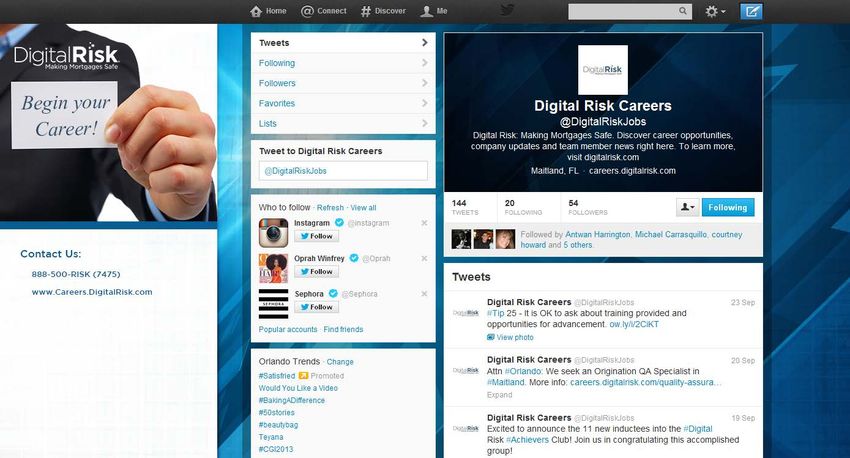This screenshot has width=850, height=458.
Task: Follow the Instagram account
Action: coord(317,237)
